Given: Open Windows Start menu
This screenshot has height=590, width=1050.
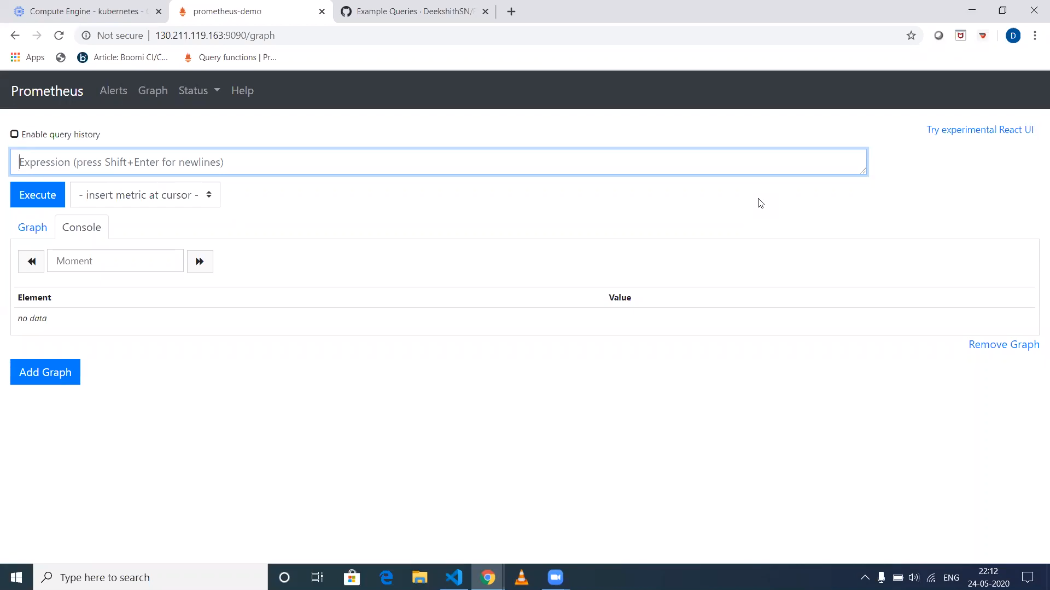Looking at the screenshot, I should pos(16,577).
